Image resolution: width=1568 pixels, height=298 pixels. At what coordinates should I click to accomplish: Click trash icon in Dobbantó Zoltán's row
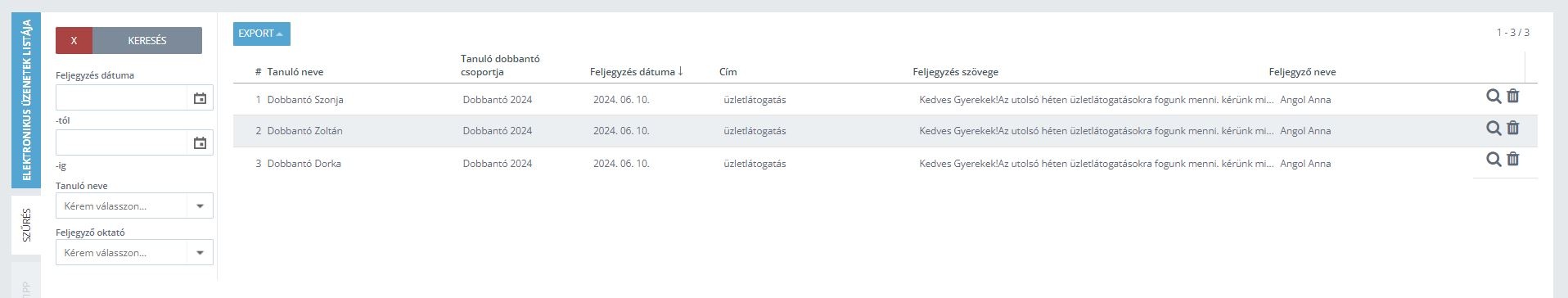[x=1513, y=128]
